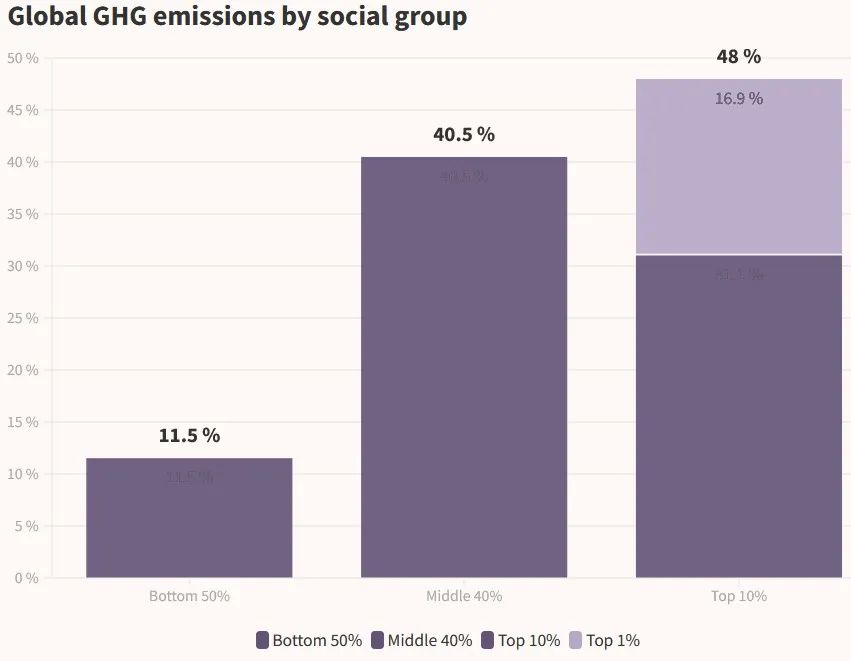Click the bold 40.5 % total label
The width and height of the screenshot is (851, 661).
464,135
